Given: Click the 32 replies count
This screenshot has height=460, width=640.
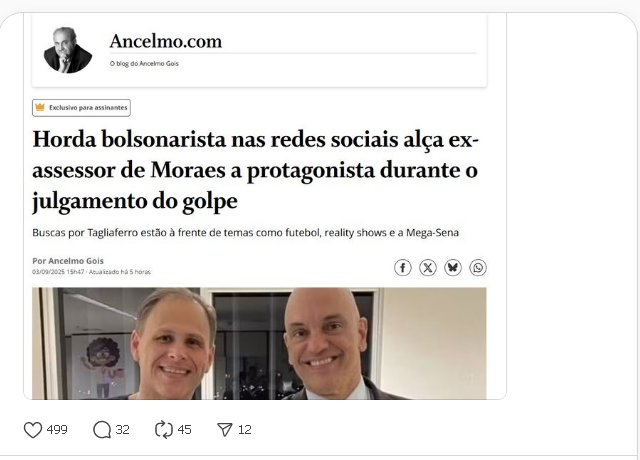Looking at the screenshot, I should point(122,430).
